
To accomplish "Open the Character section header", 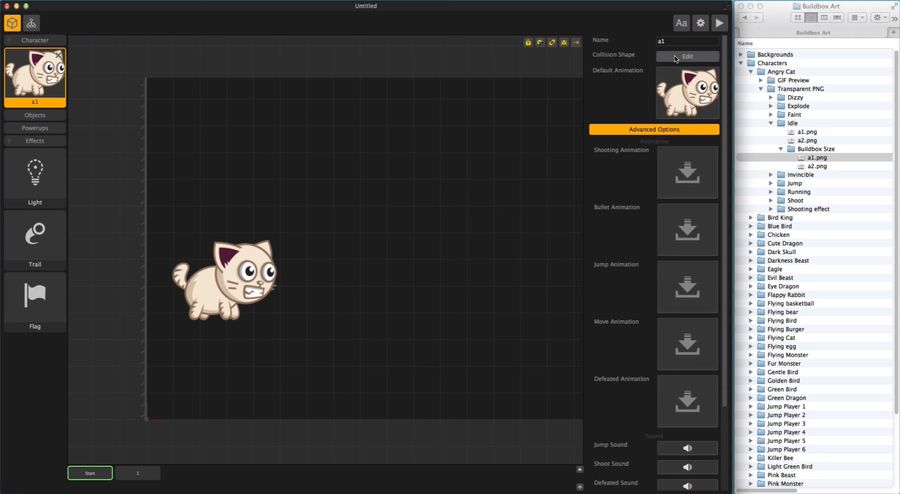I will tap(35, 40).
